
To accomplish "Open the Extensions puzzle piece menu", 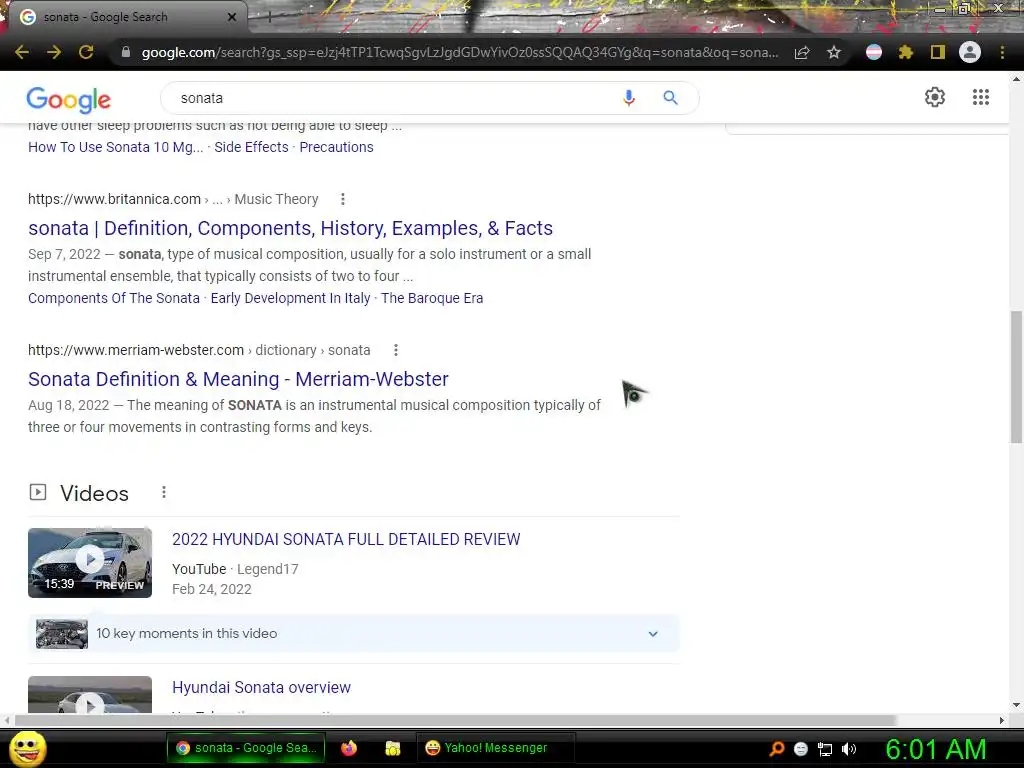I will (x=906, y=52).
